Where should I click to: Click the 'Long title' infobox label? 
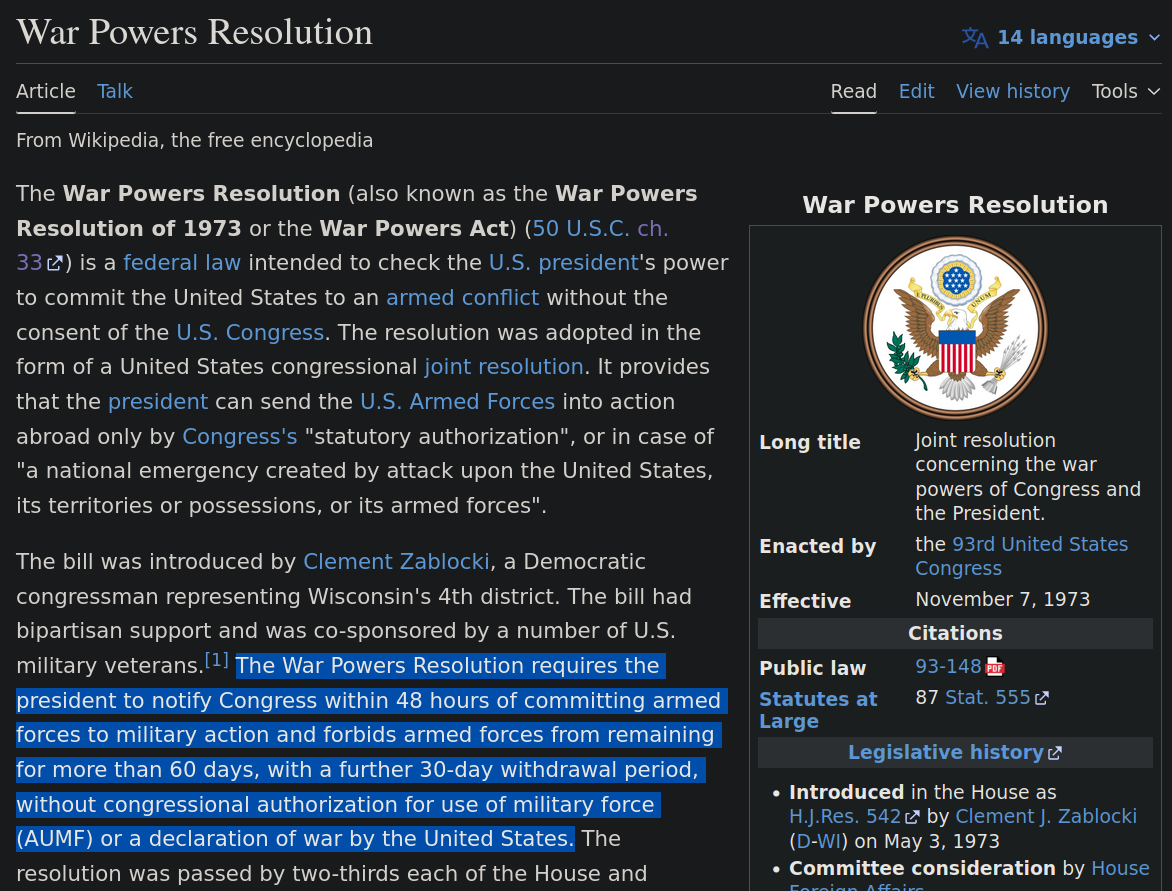[x=809, y=443]
